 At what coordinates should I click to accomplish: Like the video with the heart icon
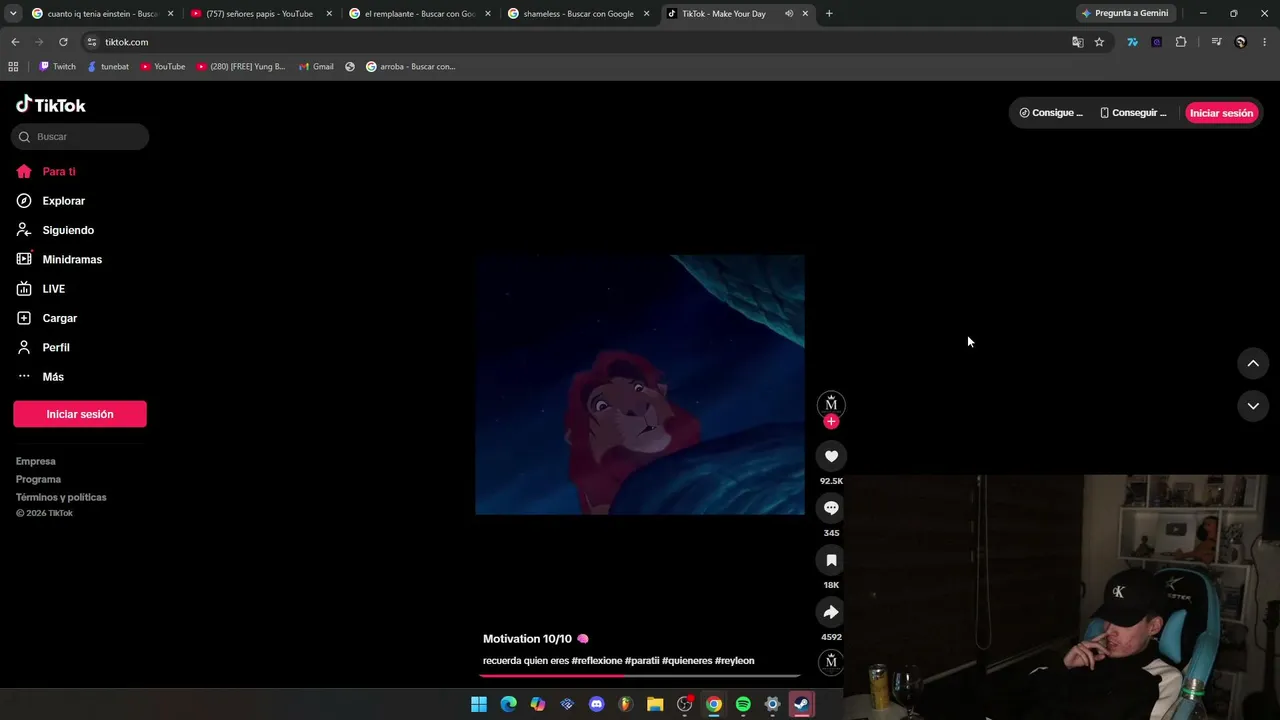[831, 456]
